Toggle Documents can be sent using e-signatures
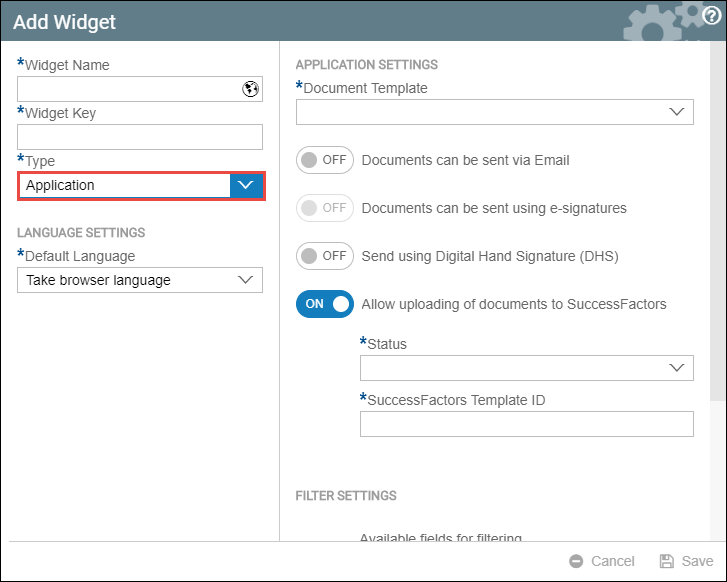The width and height of the screenshot is (727, 582). pos(325,208)
